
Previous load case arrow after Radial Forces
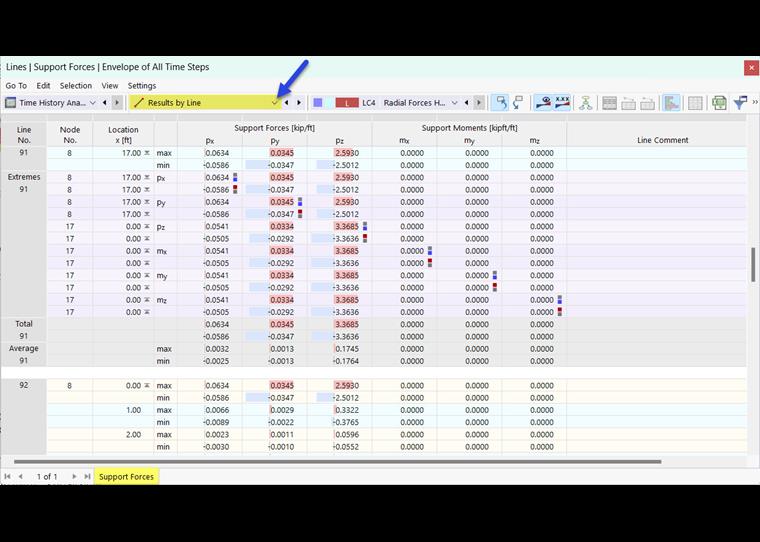tap(466, 103)
